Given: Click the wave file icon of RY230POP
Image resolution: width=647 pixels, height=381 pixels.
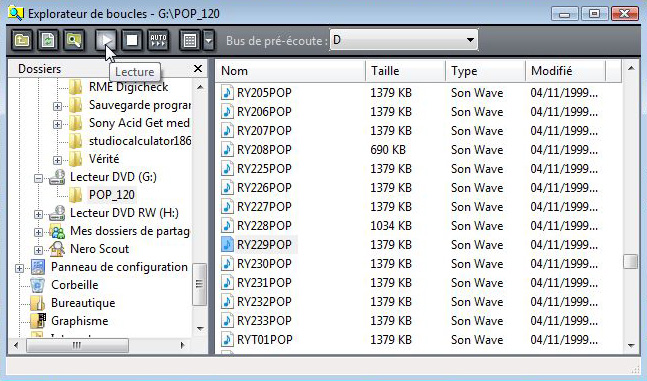Looking at the screenshot, I should [227, 263].
